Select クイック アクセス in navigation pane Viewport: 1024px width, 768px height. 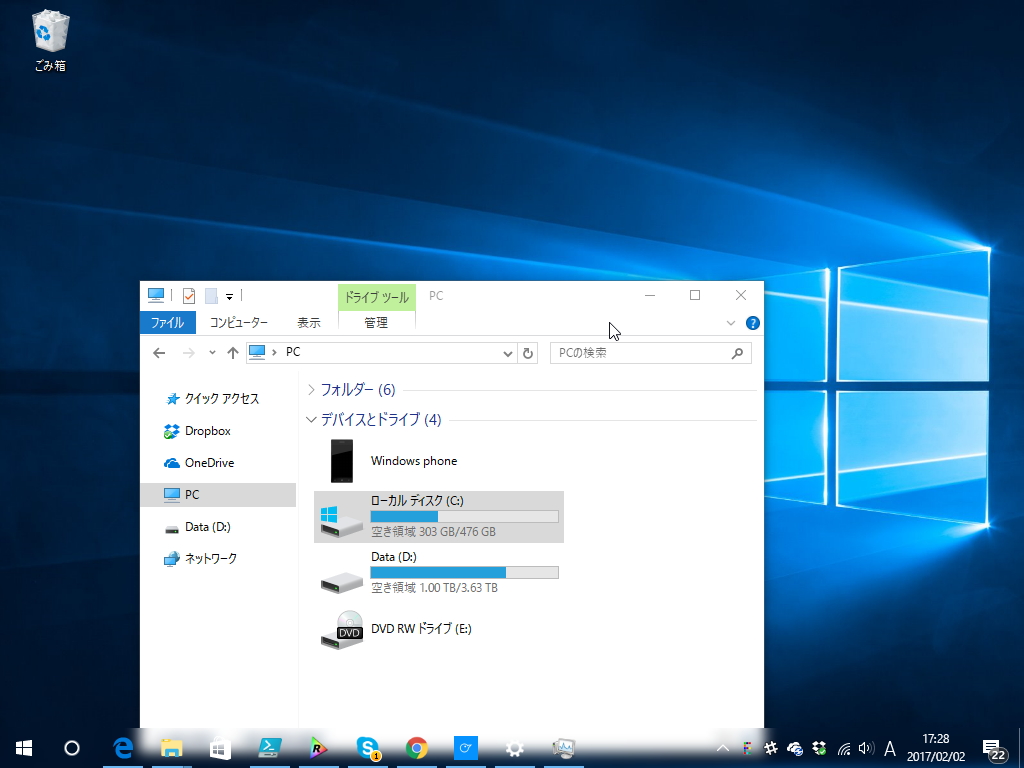219,398
